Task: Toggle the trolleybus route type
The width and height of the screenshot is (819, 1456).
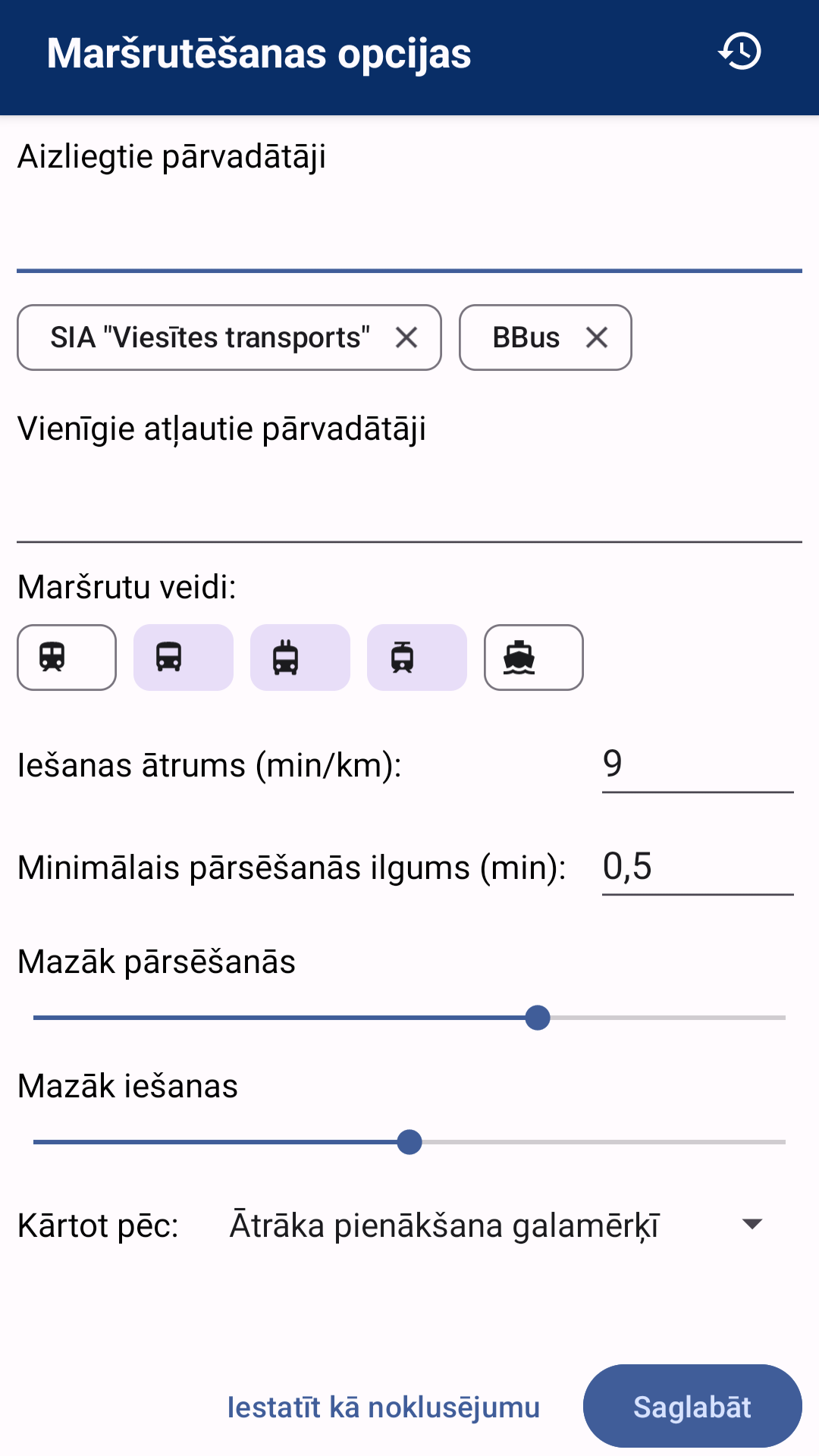Action: 300,657
